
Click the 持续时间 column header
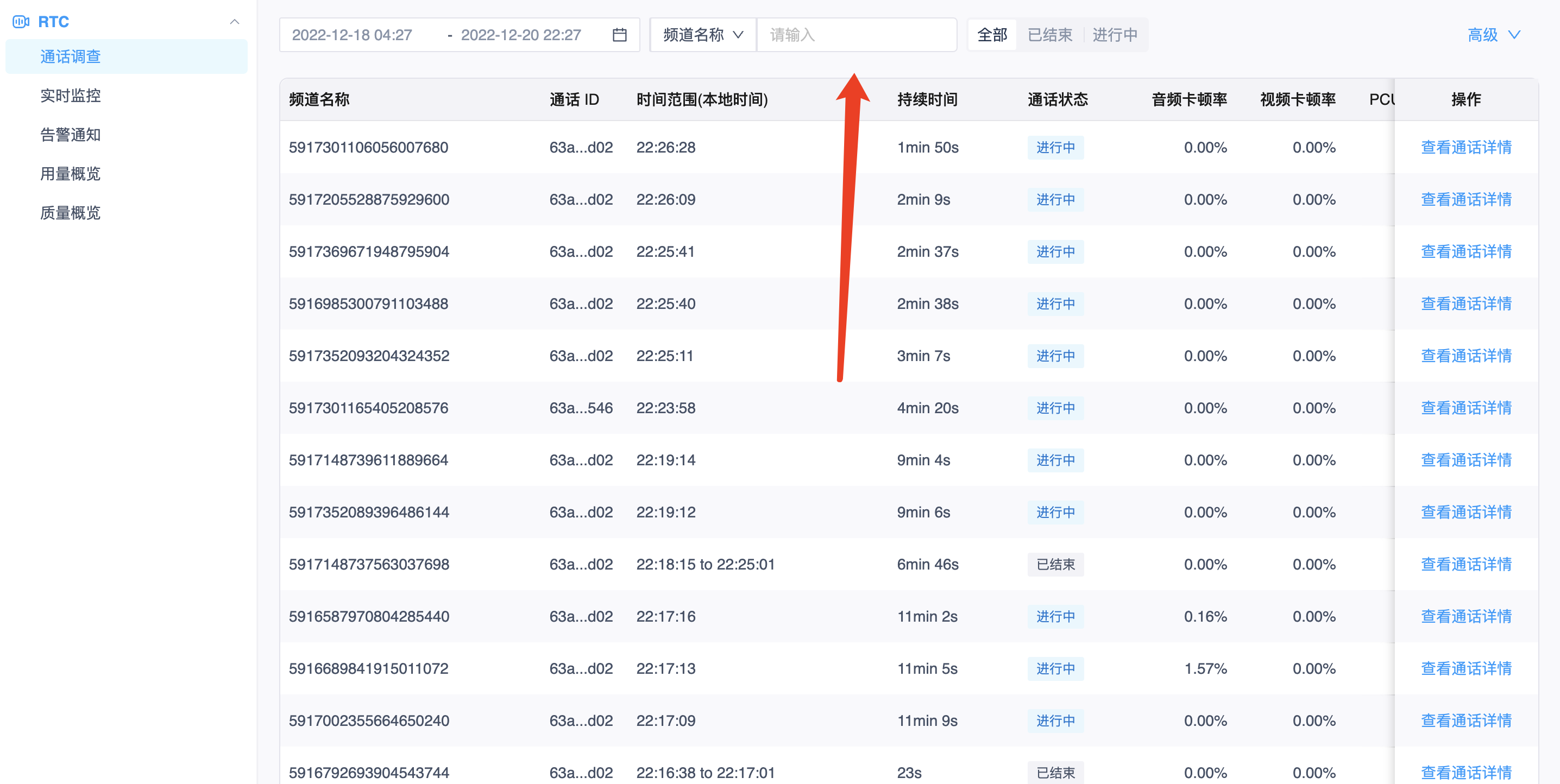927,99
